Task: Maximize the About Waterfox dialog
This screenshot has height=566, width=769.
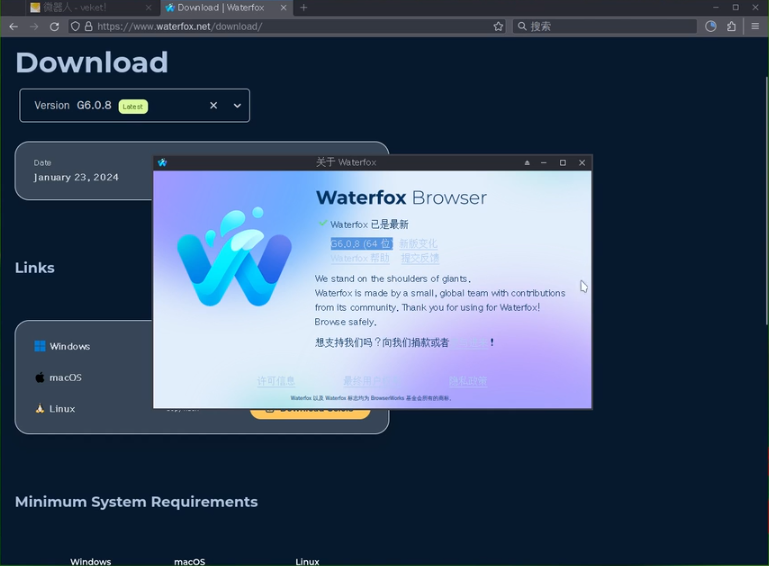Action: click(563, 162)
